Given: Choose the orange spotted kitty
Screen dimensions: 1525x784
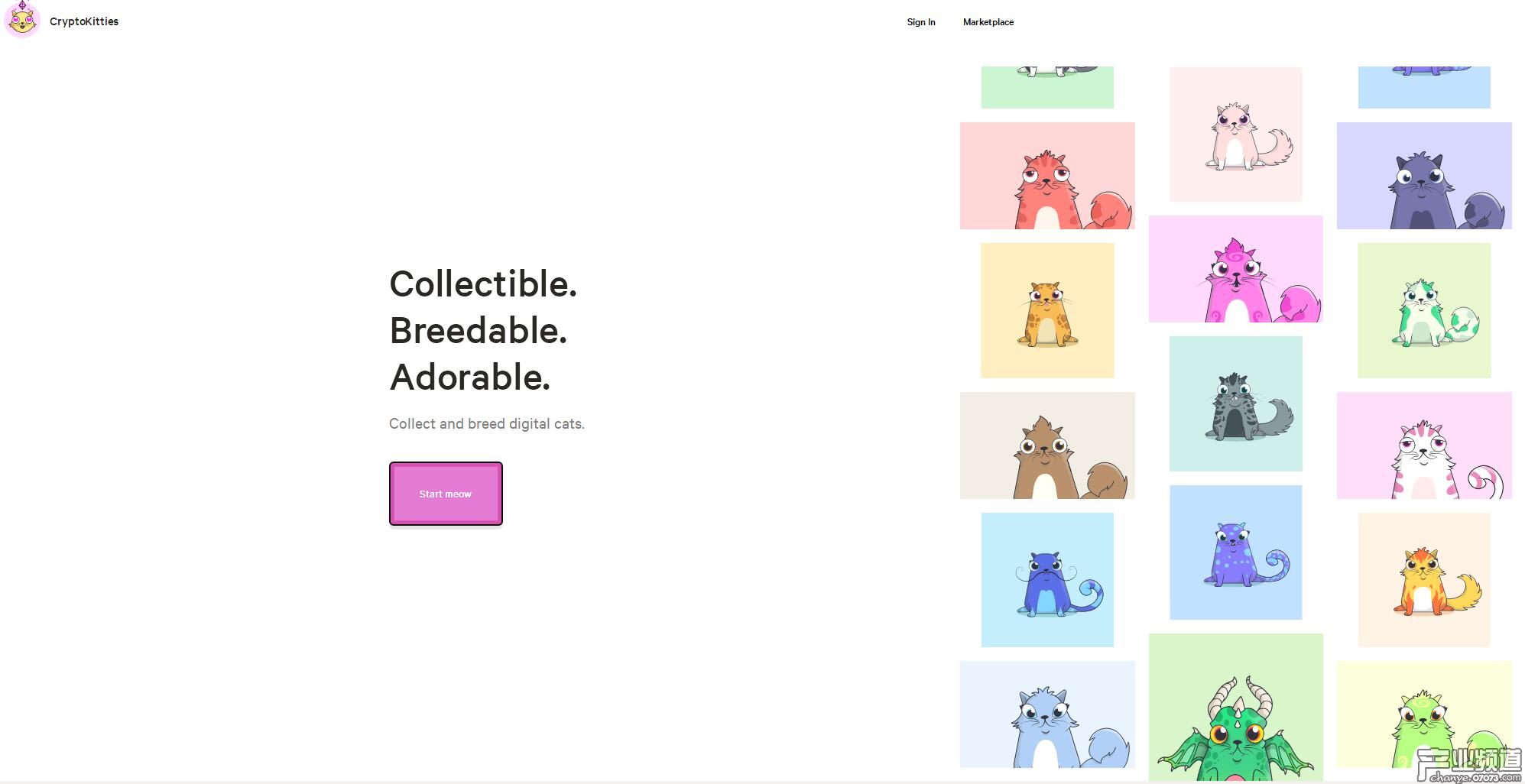Looking at the screenshot, I should pos(1047,310).
